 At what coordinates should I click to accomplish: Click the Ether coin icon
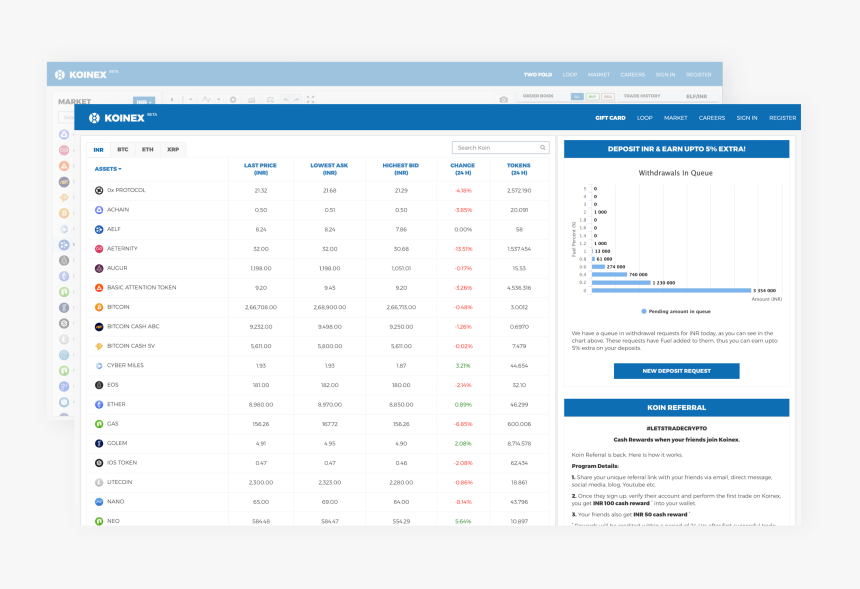[x=99, y=404]
